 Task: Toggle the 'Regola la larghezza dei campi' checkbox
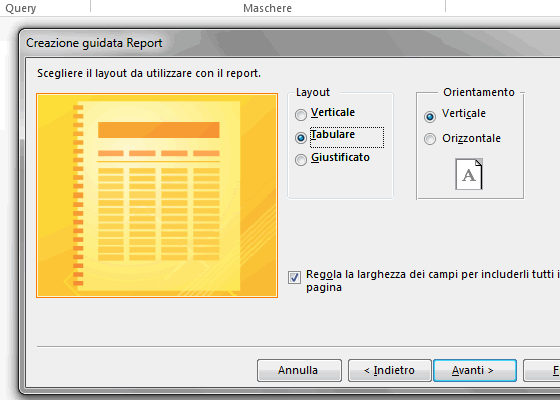coord(294,278)
